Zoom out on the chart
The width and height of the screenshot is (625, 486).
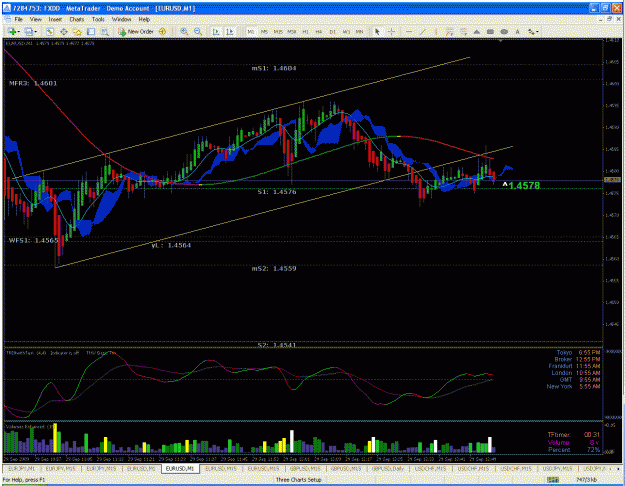(198, 31)
